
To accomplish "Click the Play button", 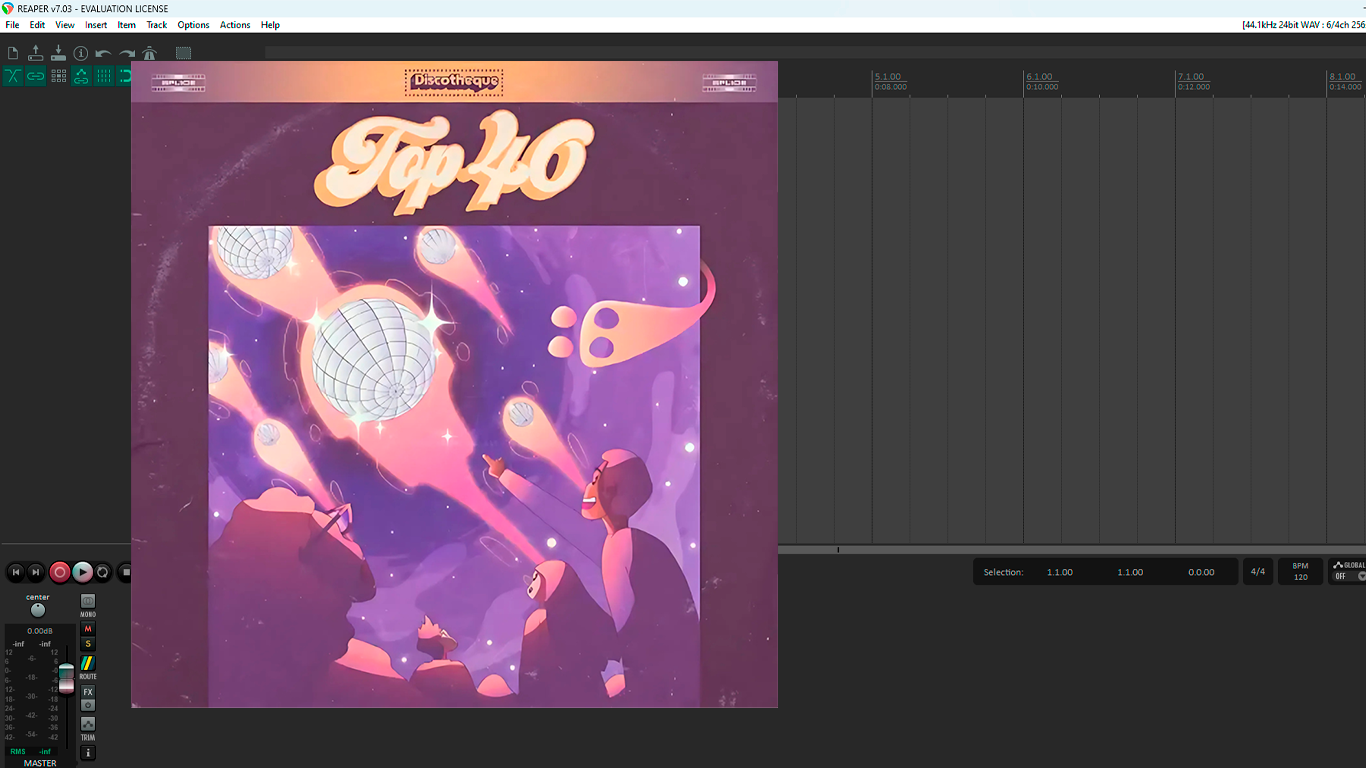I will pos(82,572).
